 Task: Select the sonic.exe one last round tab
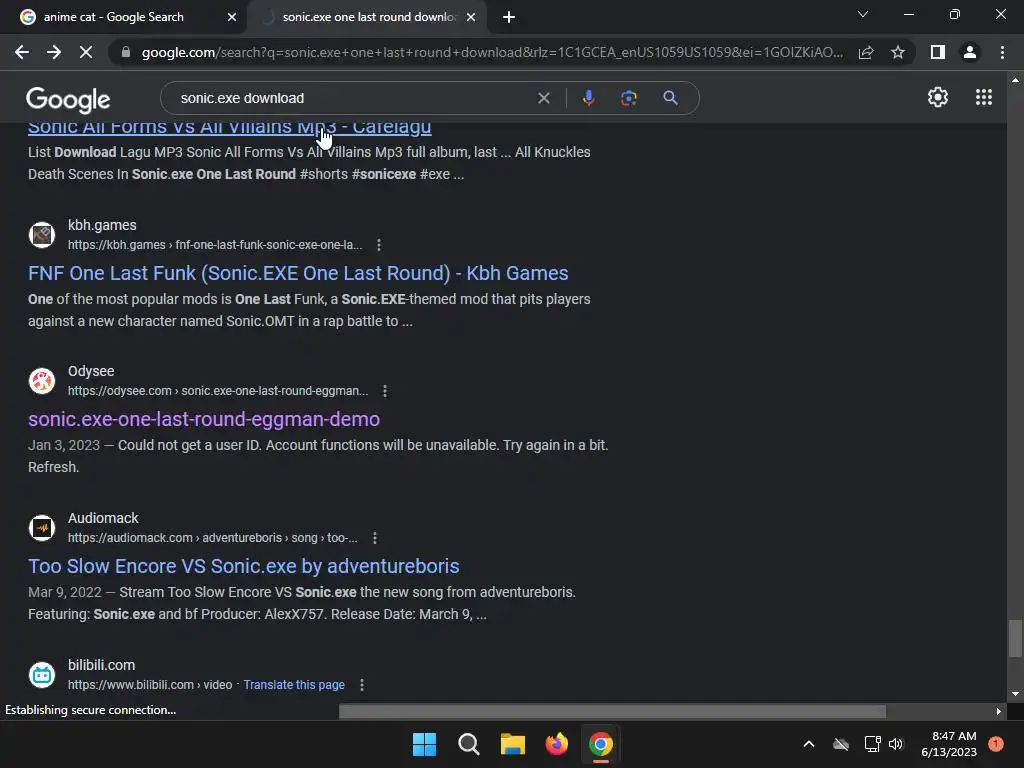pyautogui.click(x=368, y=17)
